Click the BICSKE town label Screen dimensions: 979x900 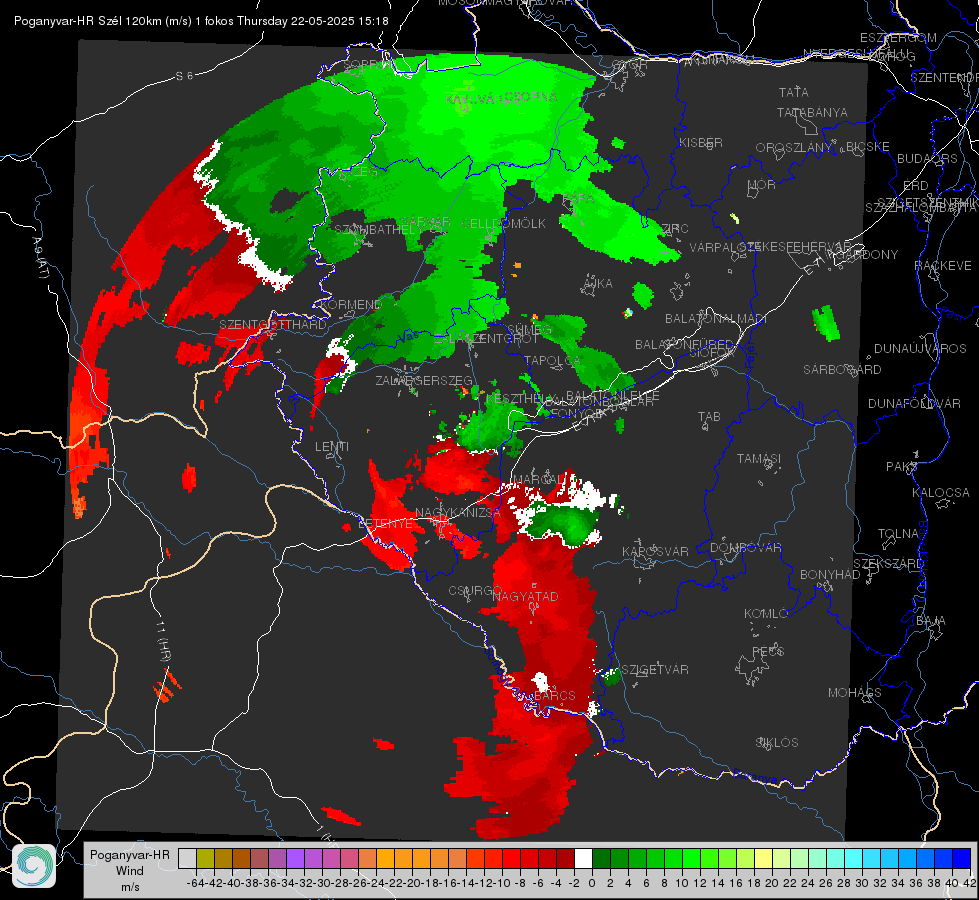868,146
